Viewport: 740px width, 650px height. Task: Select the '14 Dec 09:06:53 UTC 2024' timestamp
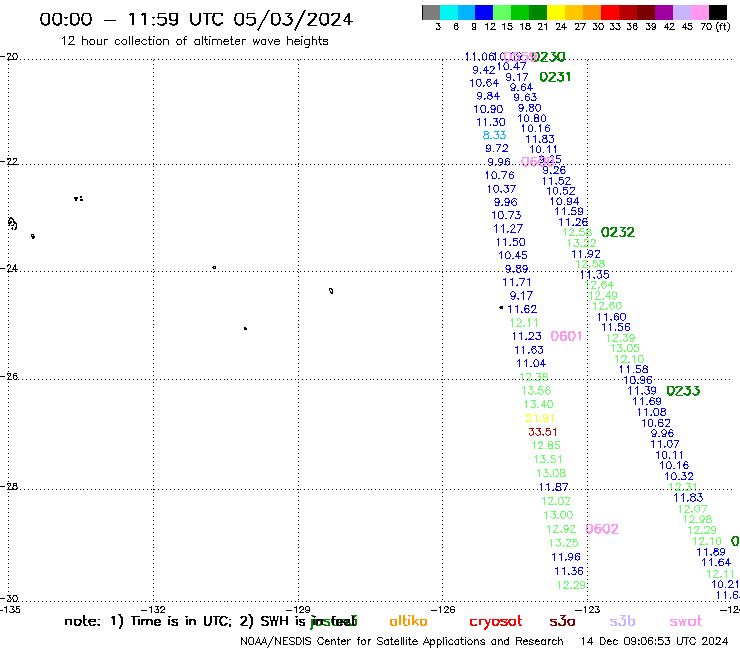click(x=654, y=641)
